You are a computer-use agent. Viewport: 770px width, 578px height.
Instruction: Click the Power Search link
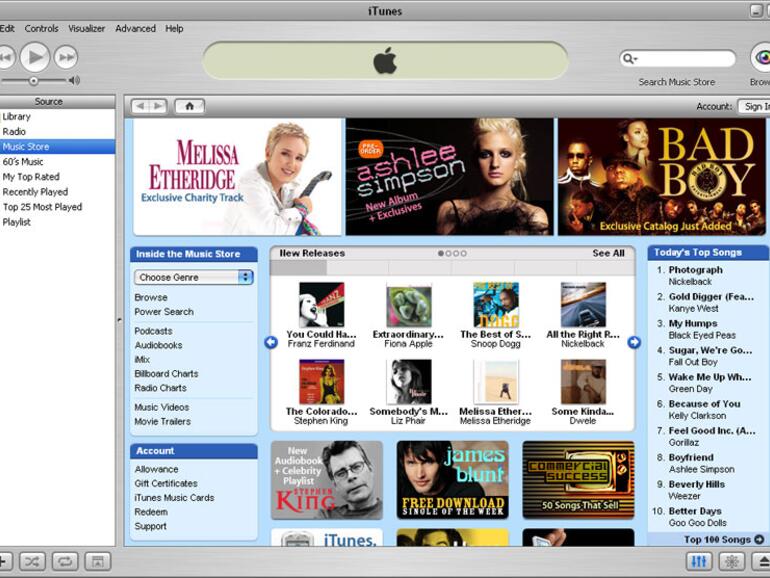click(164, 312)
